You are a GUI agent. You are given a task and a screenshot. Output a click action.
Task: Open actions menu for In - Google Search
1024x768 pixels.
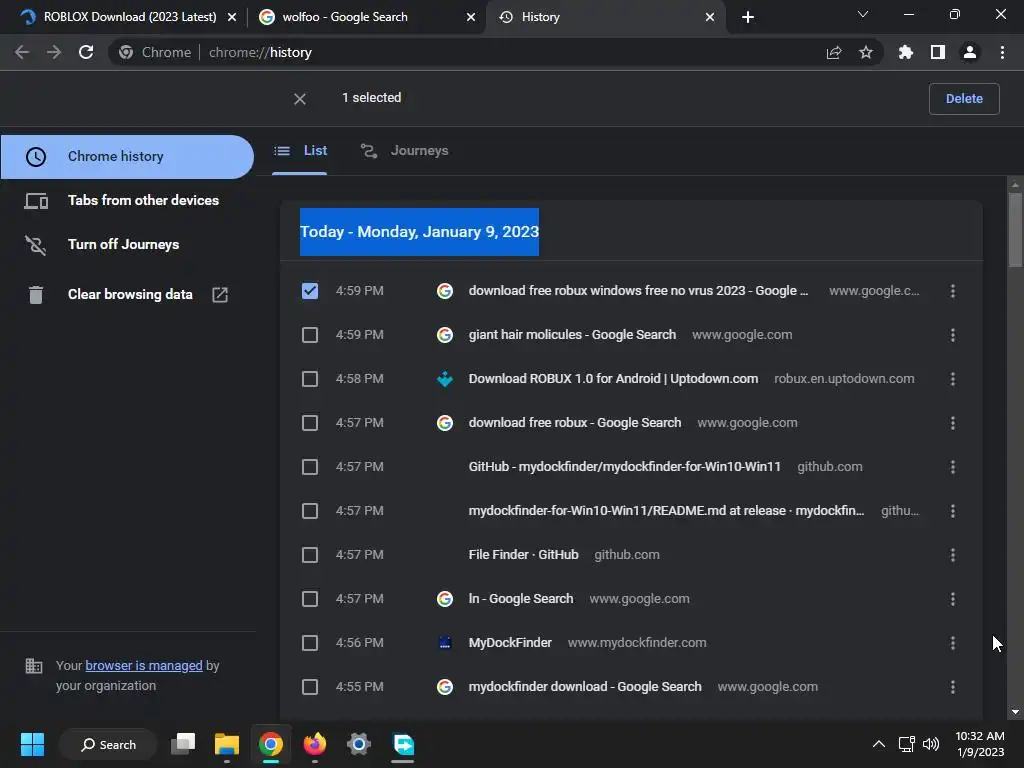coord(953,599)
